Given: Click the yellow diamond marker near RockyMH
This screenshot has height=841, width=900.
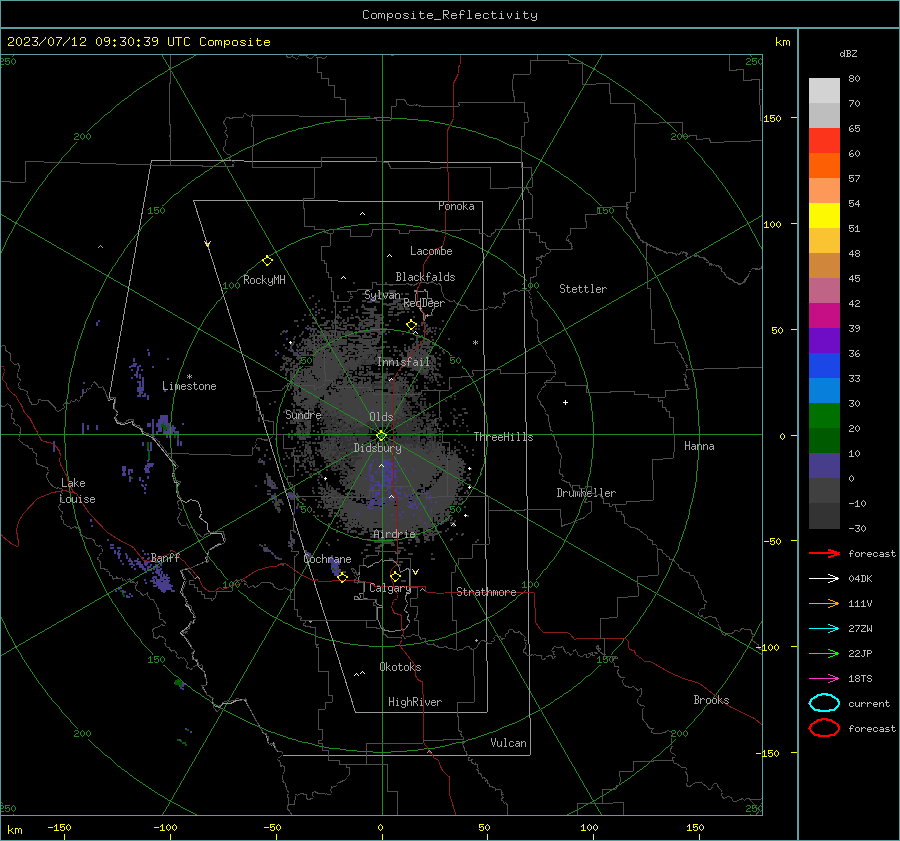Looking at the screenshot, I should point(267,261).
